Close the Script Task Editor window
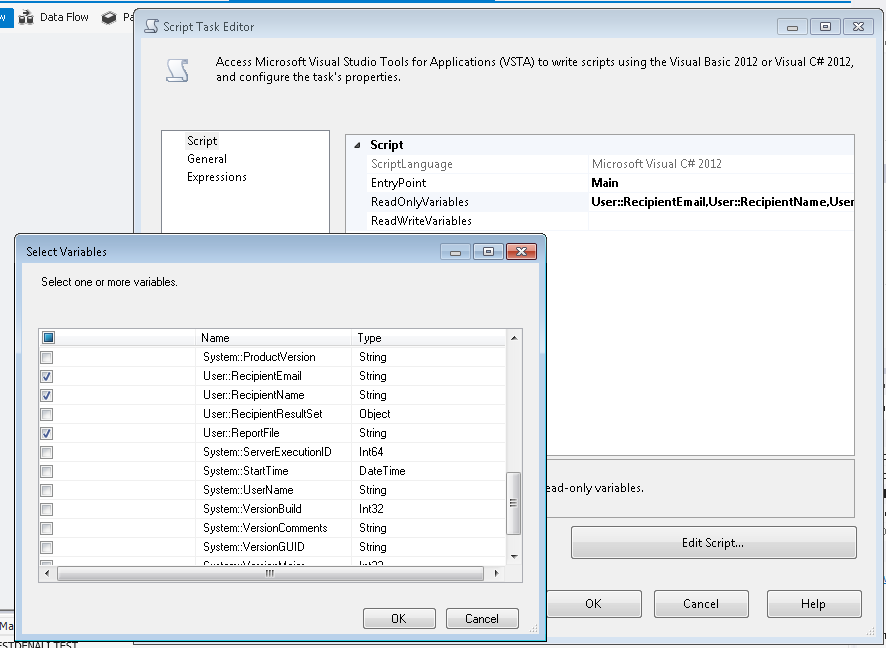Screen dimensions: 886x648 [858, 27]
